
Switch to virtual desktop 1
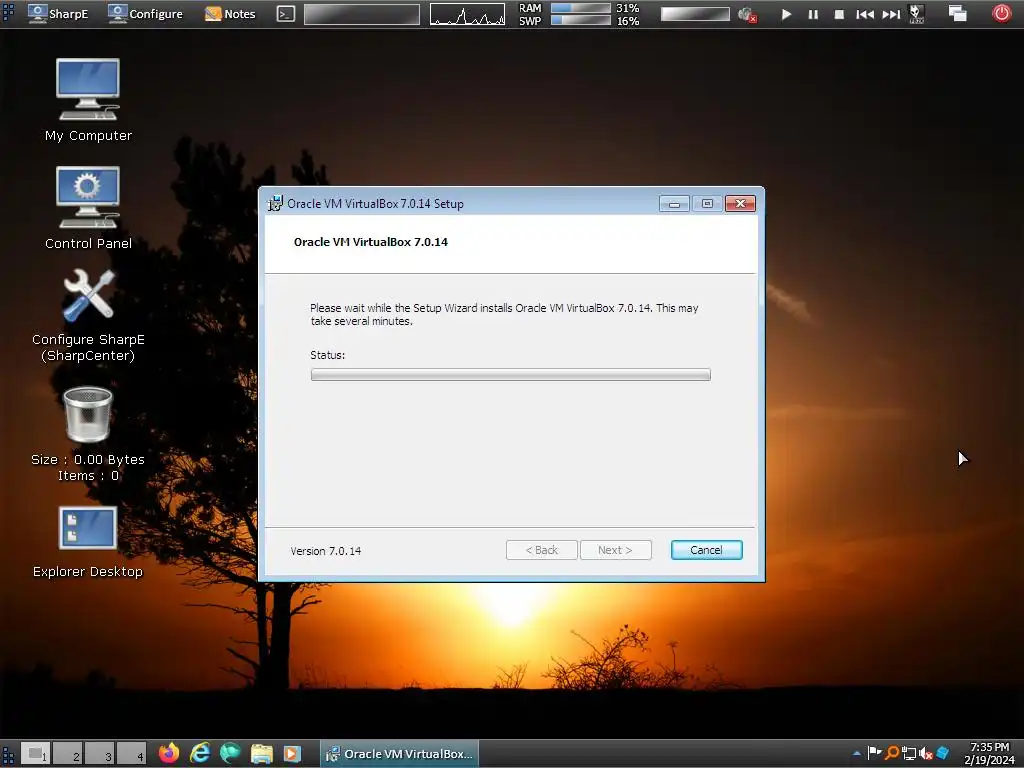[35, 753]
